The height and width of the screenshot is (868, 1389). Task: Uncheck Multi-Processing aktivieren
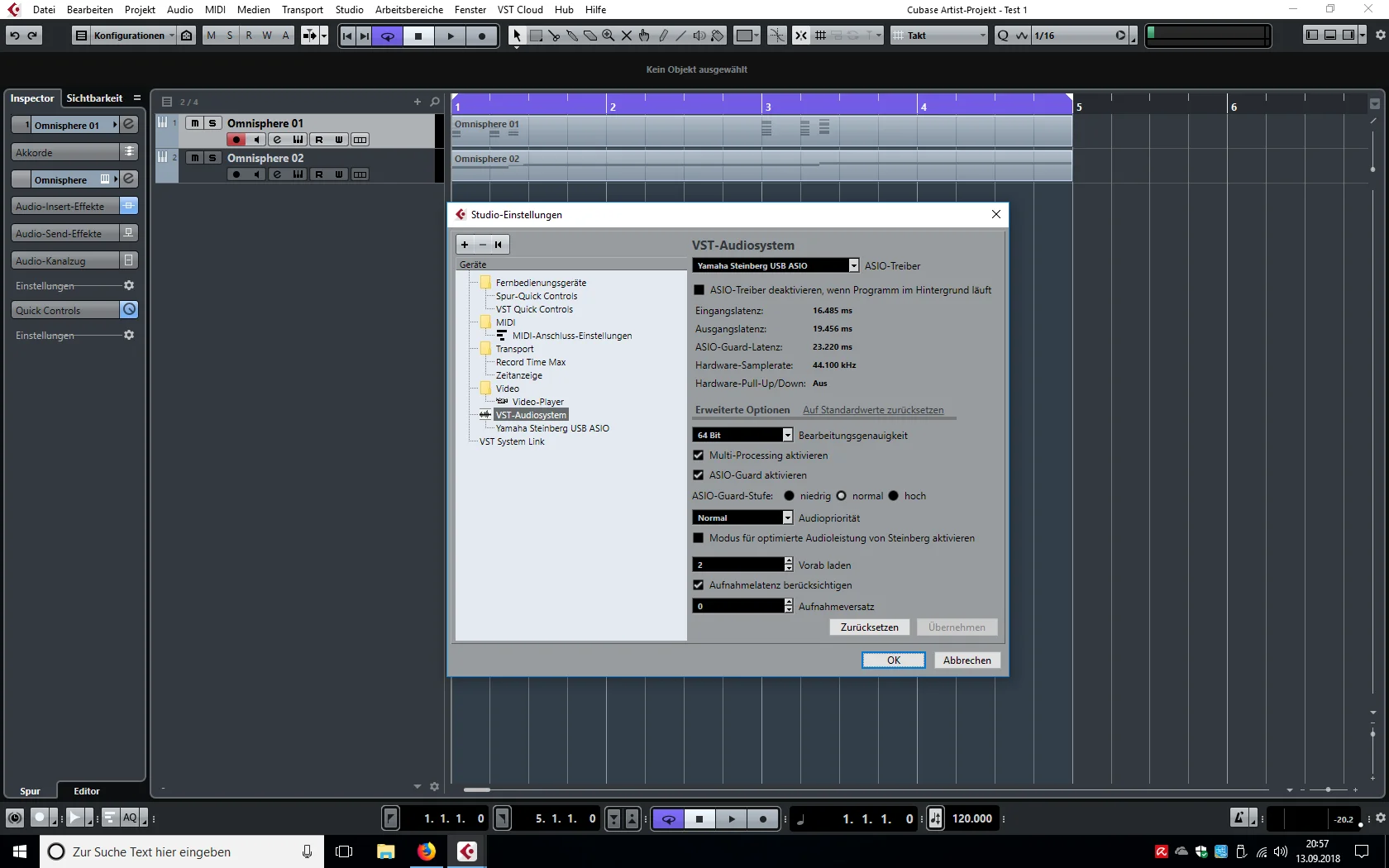point(699,455)
